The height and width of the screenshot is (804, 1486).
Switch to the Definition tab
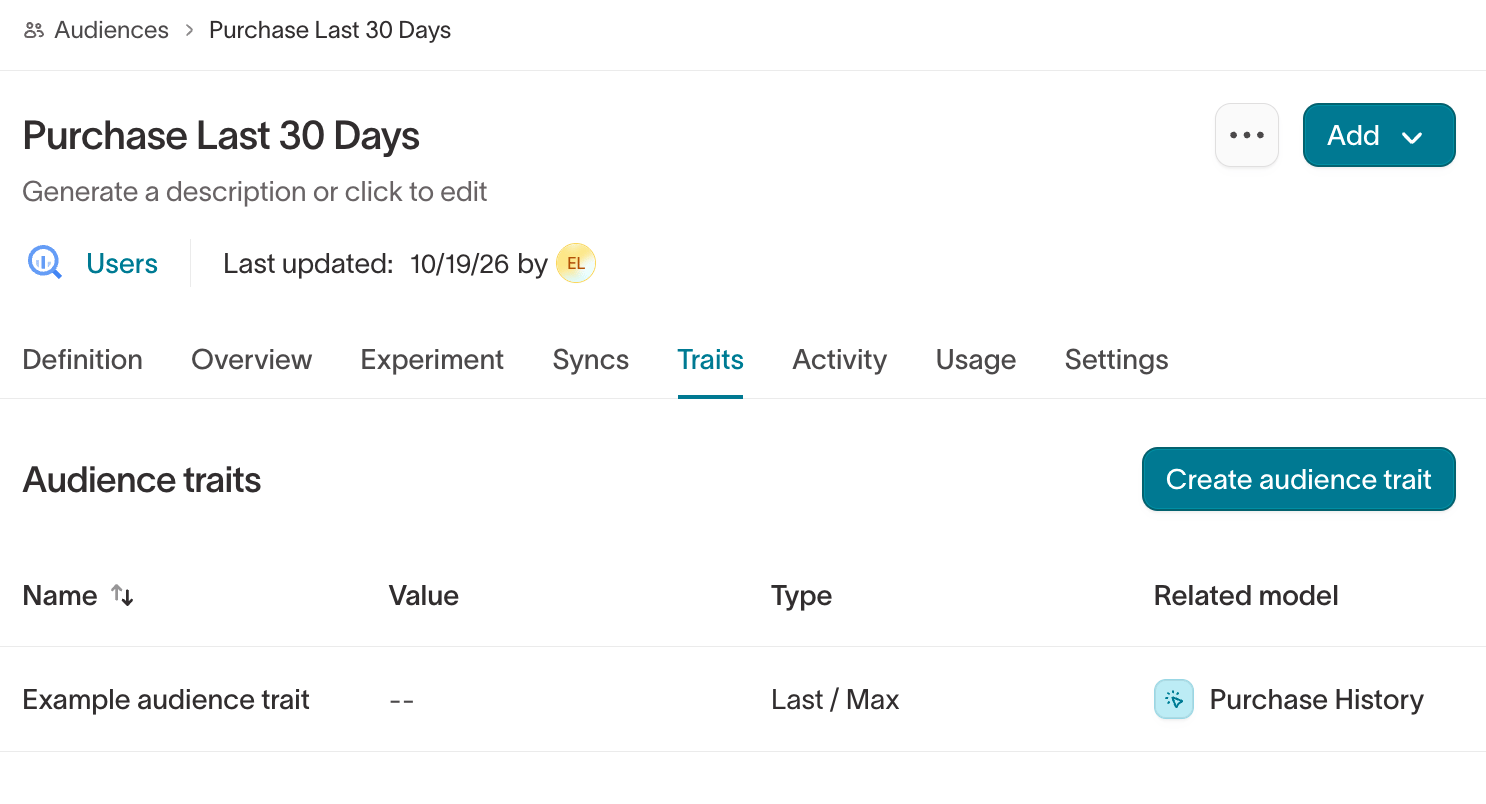[82, 360]
